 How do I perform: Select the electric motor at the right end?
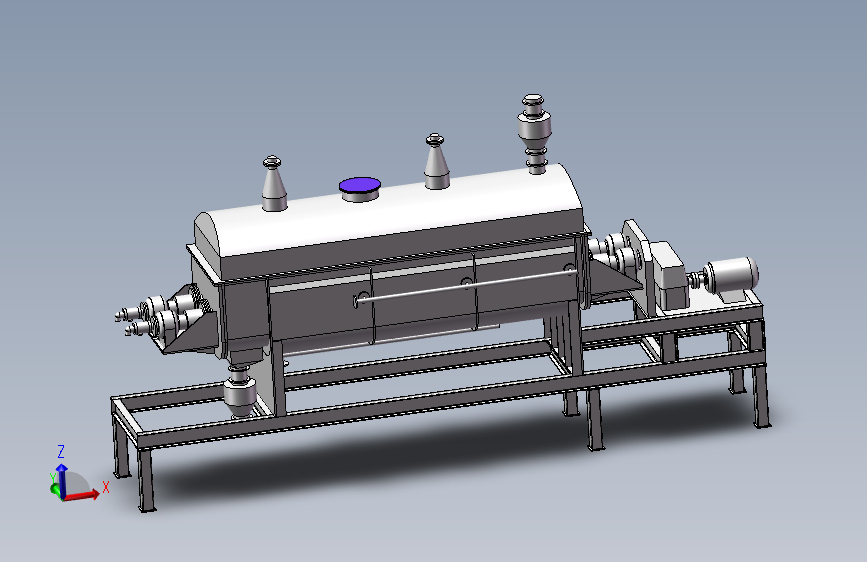(731, 276)
